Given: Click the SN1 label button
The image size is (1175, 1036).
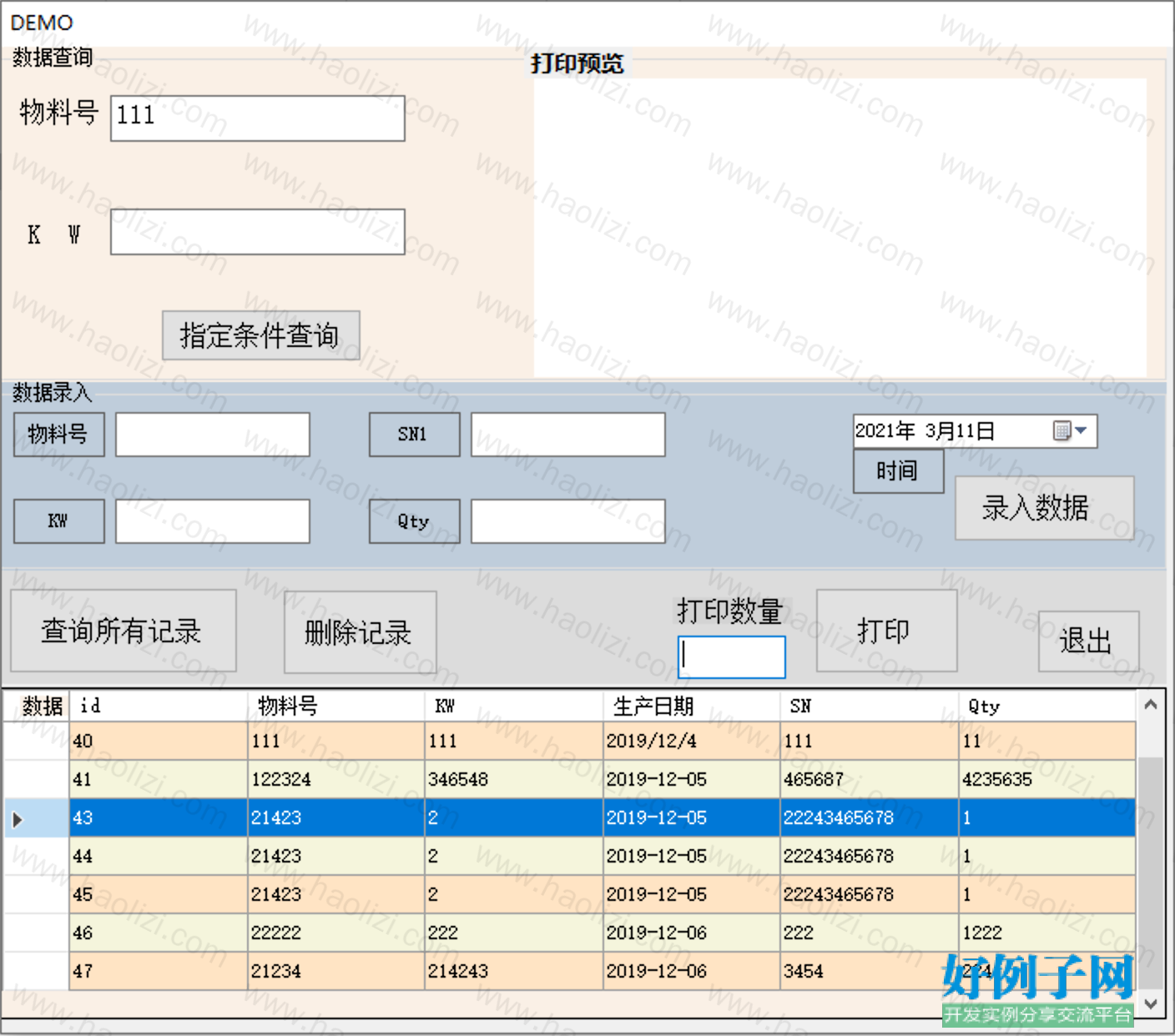Looking at the screenshot, I should 414,434.
